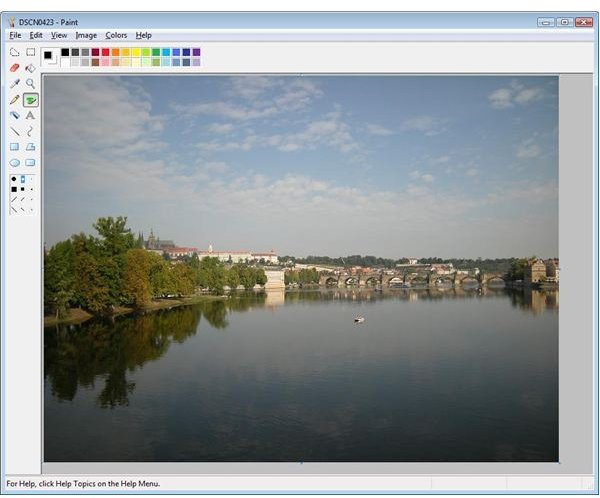This screenshot has height=498, width=600.
Task: Choose the purple color swatch
Action: pos(196,52)
